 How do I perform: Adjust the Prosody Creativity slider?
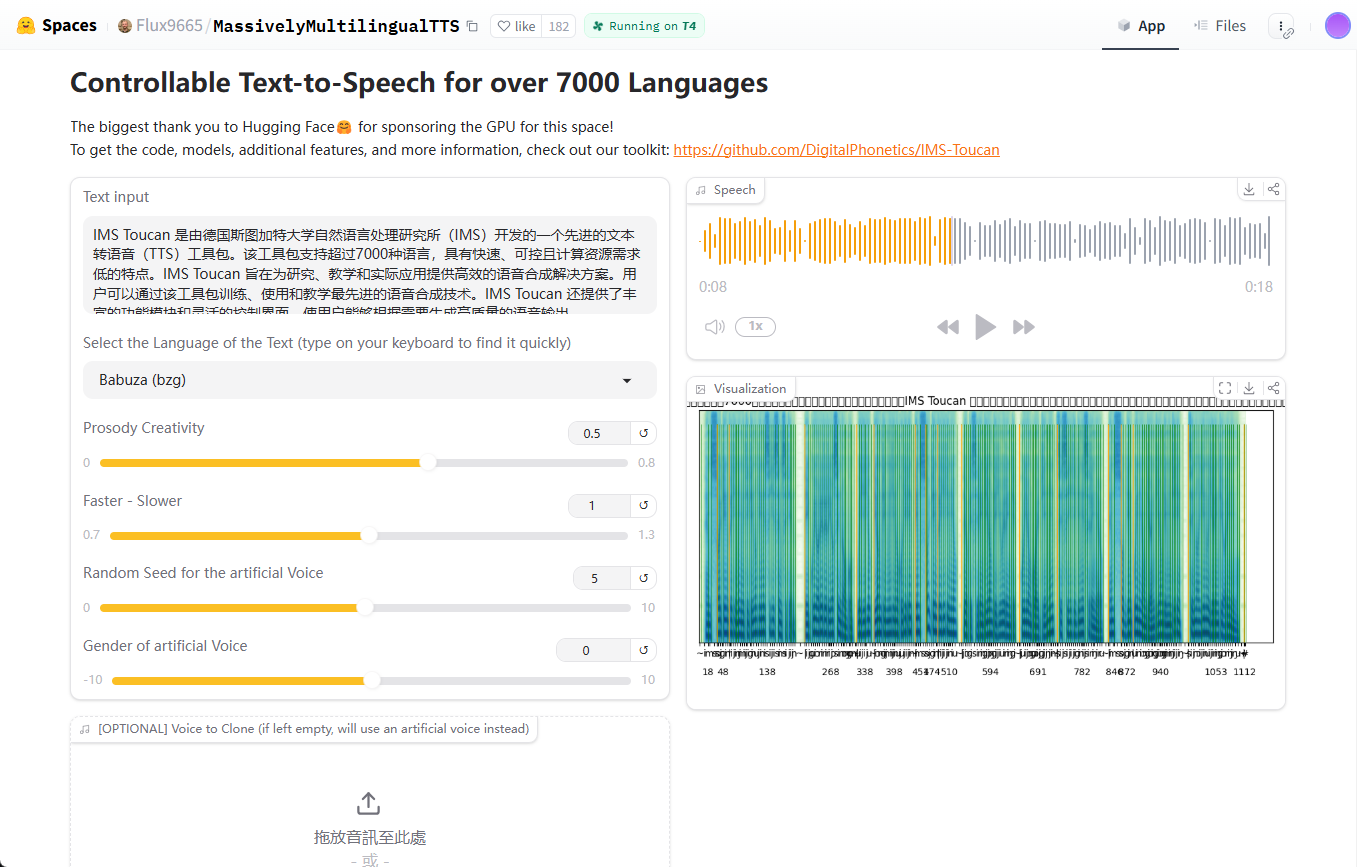pos(364,463)
